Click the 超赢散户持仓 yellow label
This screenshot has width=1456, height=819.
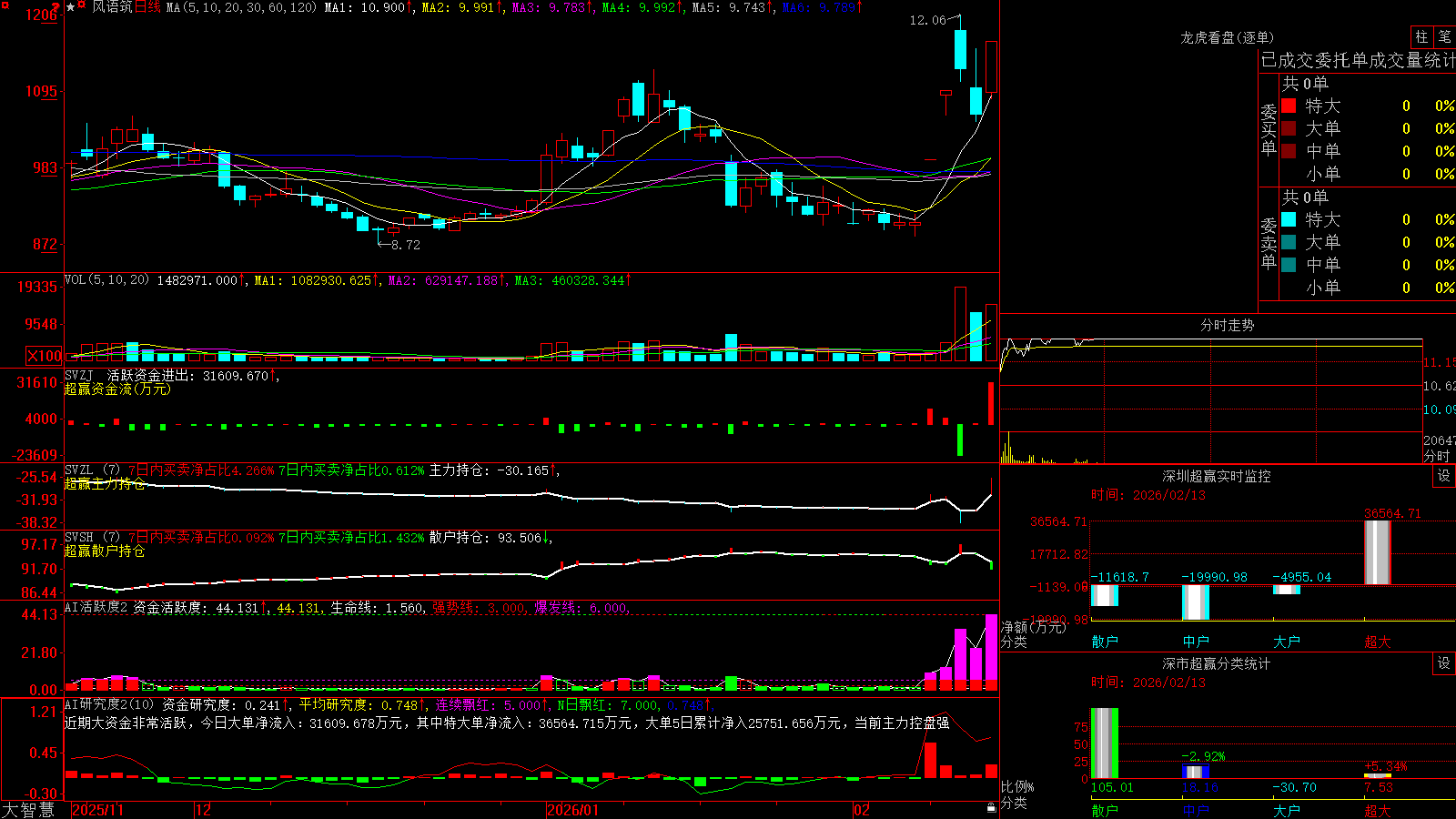coord(105,551)
